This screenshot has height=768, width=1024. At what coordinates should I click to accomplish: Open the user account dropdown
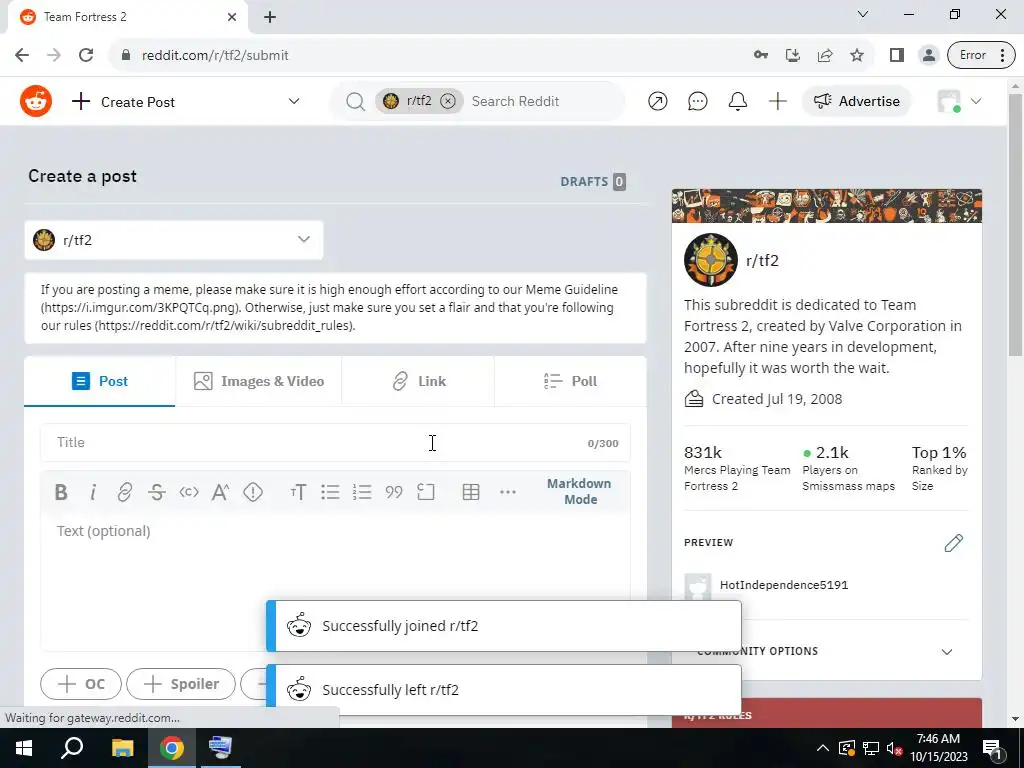coord(959,101)
